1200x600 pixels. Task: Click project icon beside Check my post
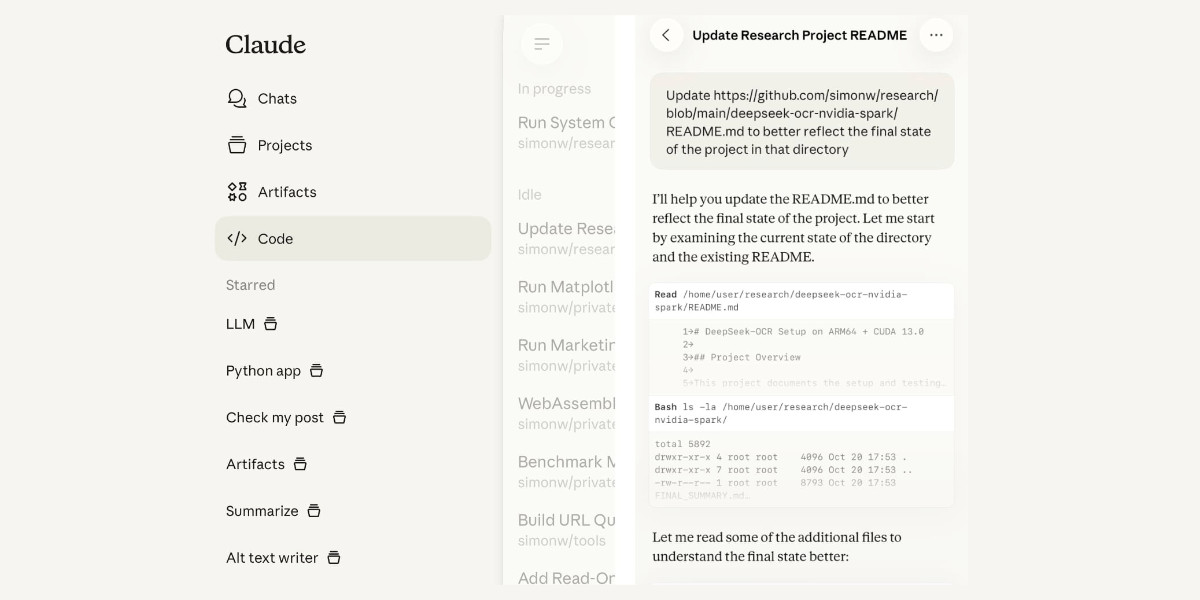339,418
